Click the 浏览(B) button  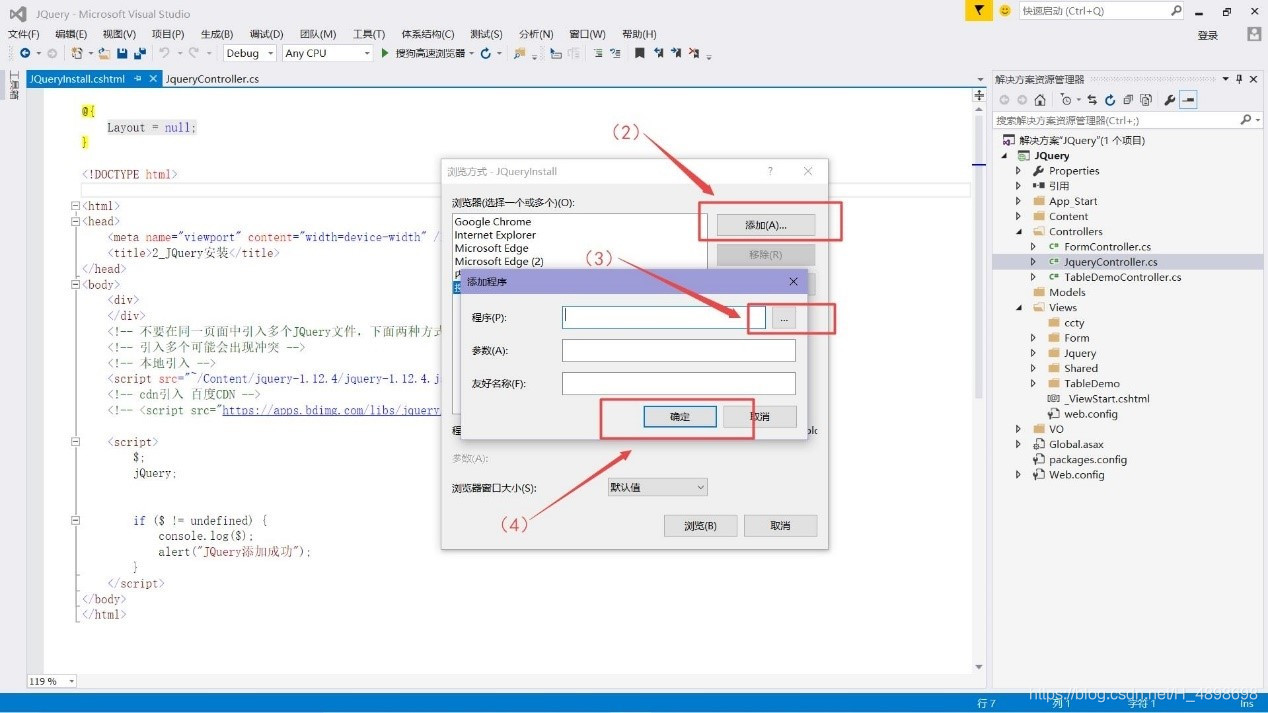point(700,526)
